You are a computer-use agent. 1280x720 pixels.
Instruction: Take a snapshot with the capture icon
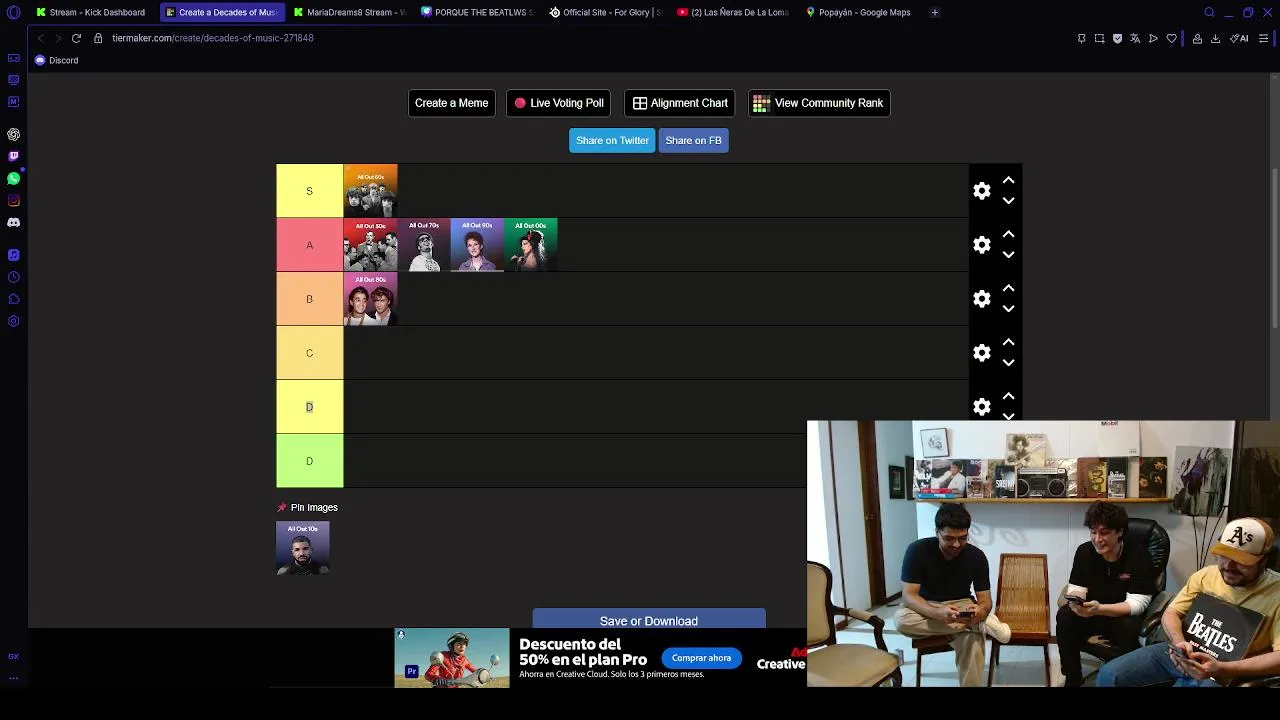pos(1099,38)
